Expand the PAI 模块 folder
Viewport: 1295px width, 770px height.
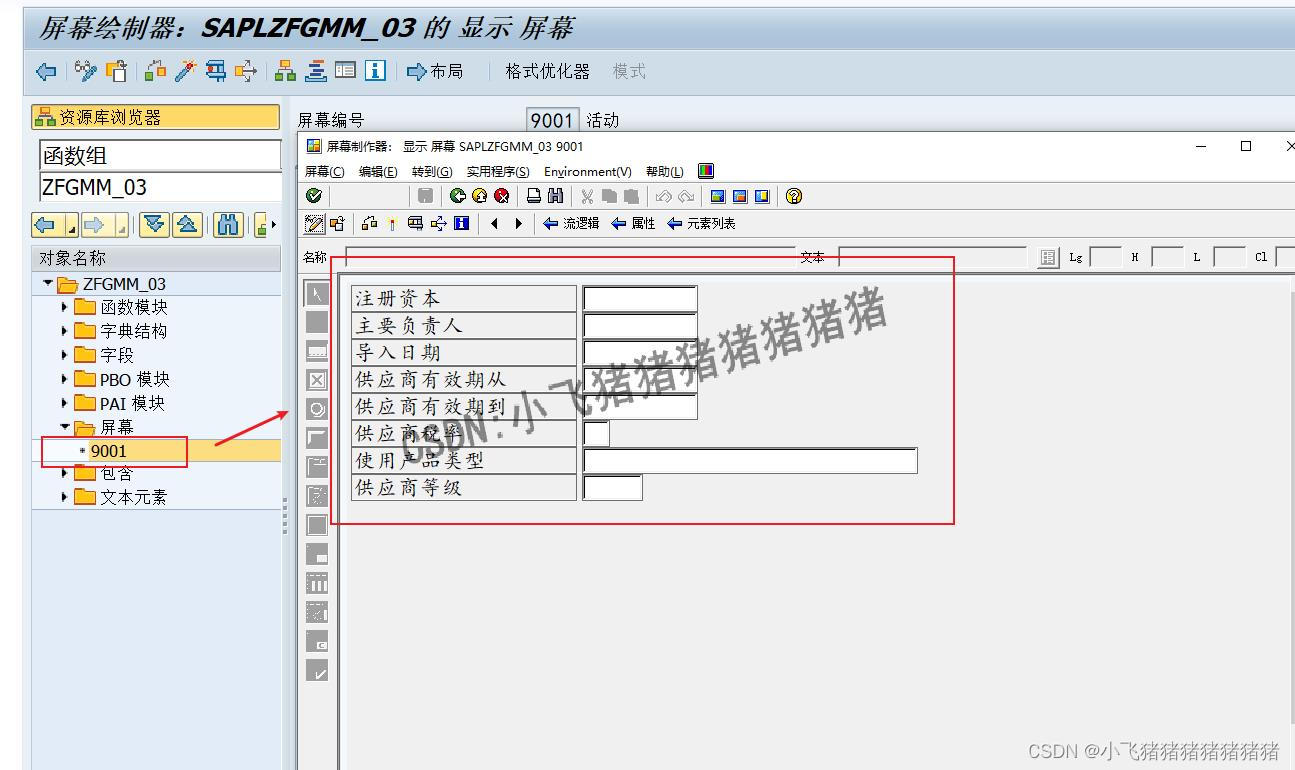65,403
